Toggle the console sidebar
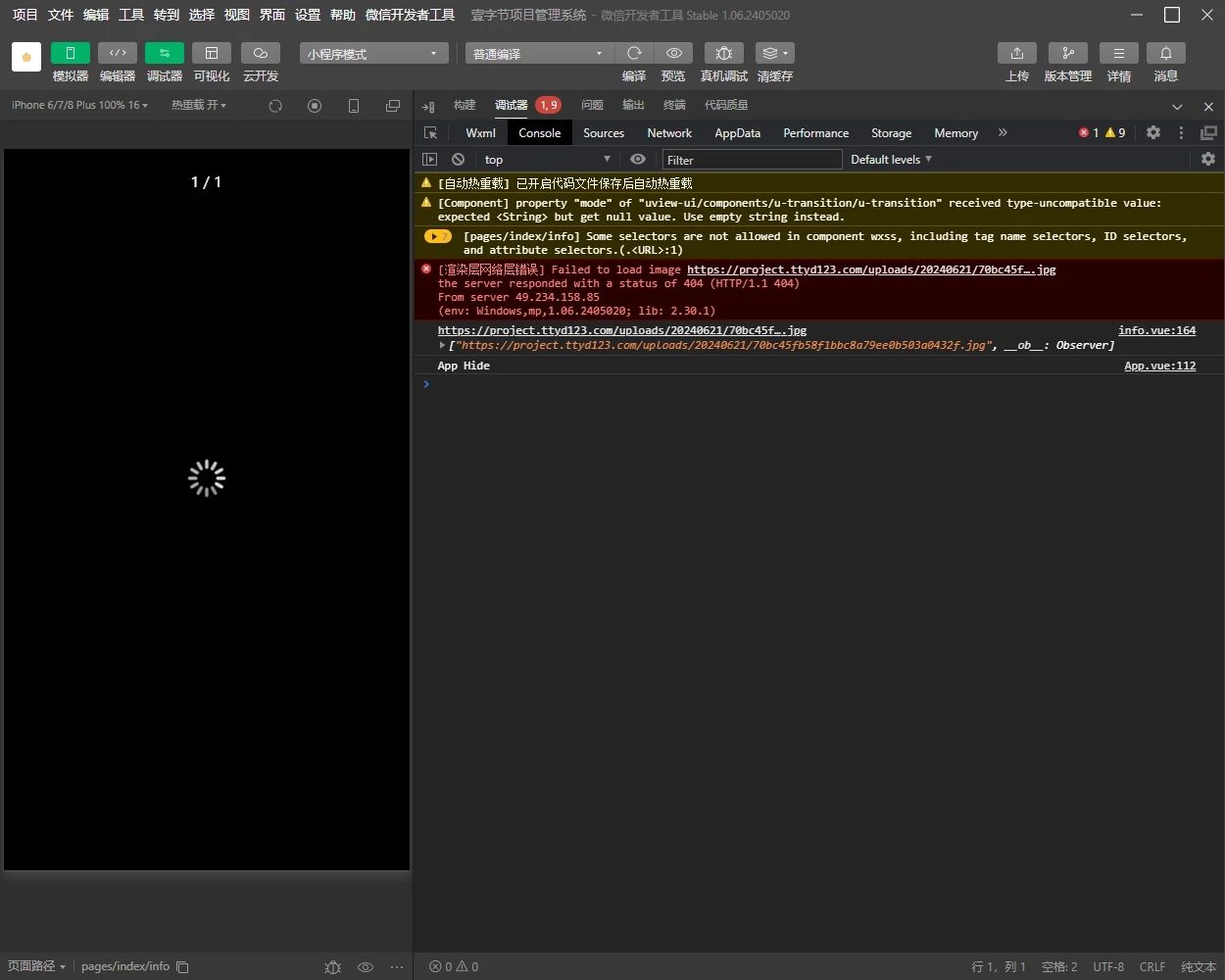 click(429, 159)
